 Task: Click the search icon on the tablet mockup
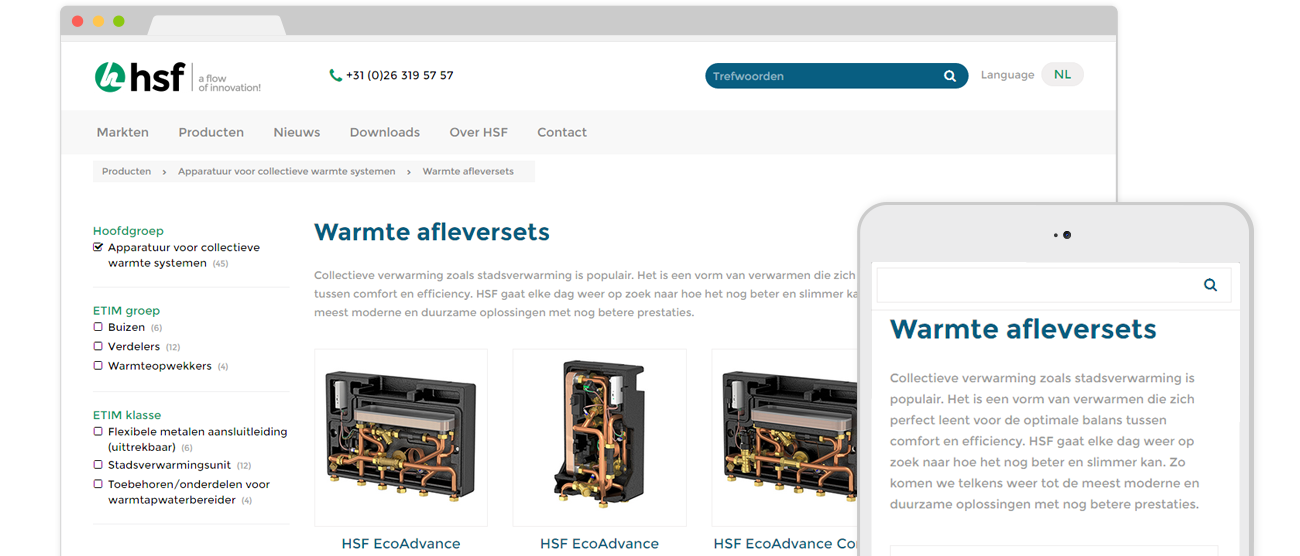(1210, 285)
